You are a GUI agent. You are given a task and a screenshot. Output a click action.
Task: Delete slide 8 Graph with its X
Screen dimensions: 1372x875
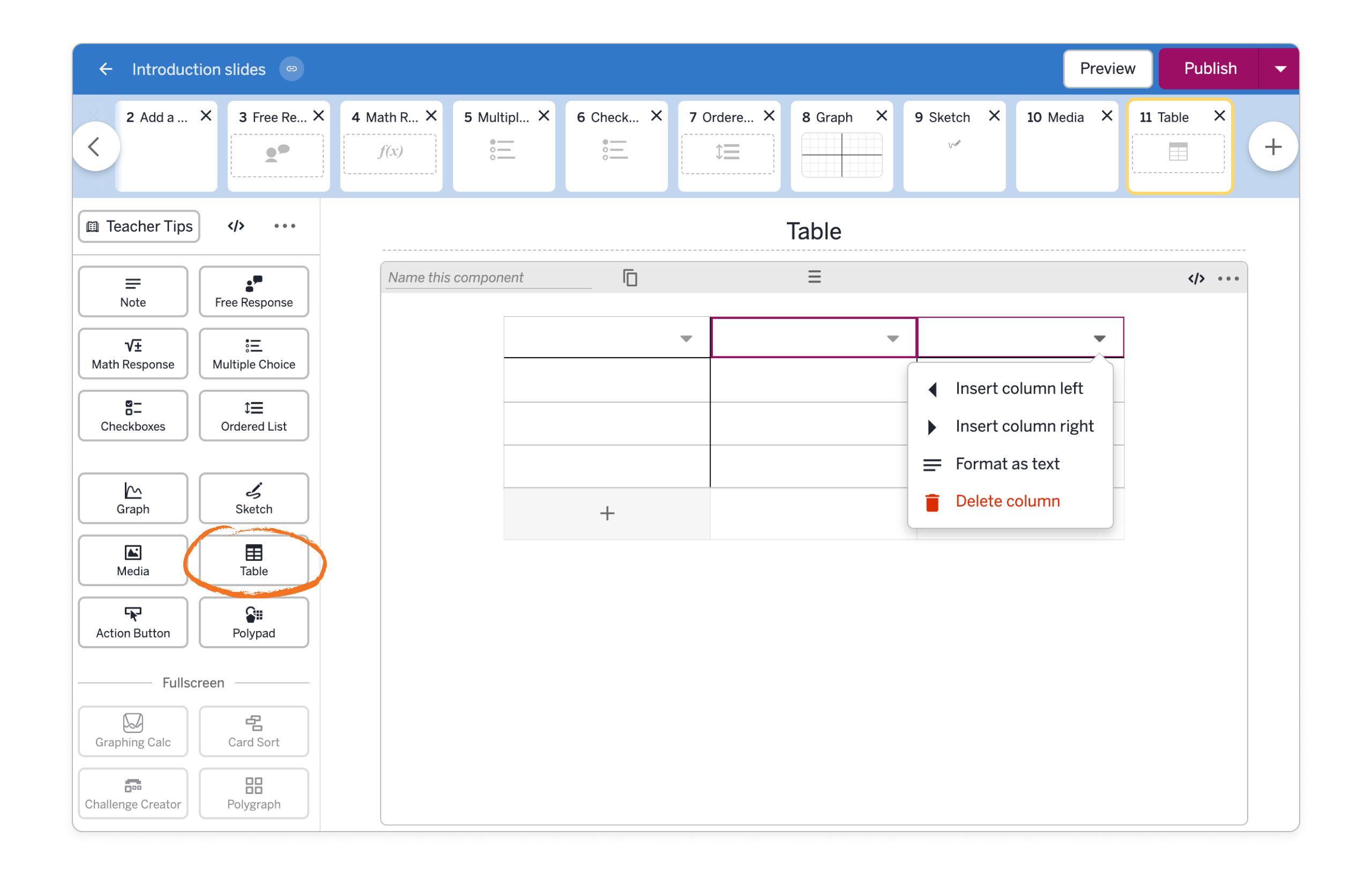881,116
